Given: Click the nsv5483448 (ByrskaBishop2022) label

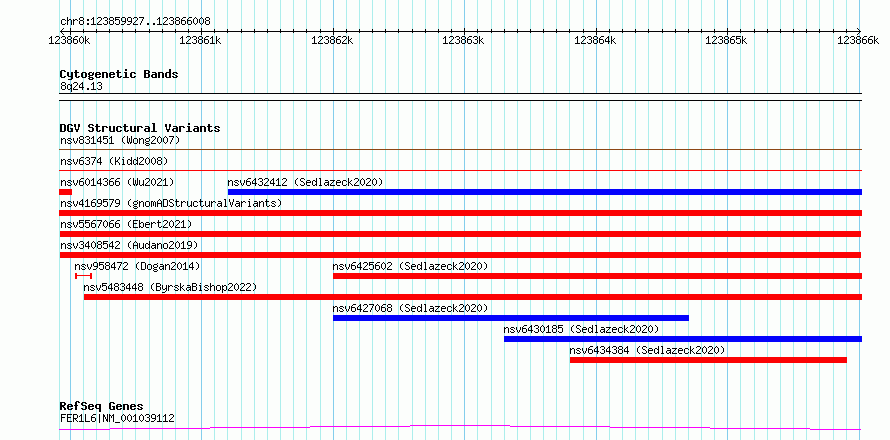Looking at the screenshot, I should tap(170, 287).
